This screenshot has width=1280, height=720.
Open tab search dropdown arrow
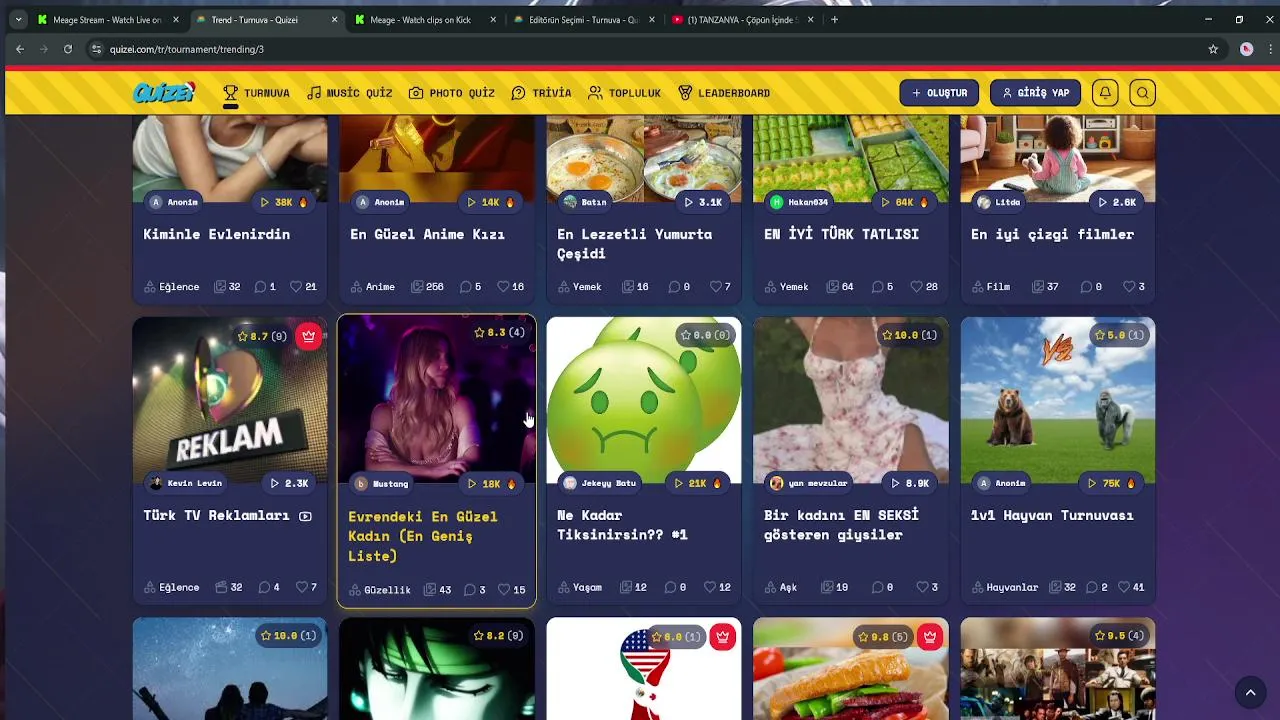pyautogui.click(x=18, y=19)
